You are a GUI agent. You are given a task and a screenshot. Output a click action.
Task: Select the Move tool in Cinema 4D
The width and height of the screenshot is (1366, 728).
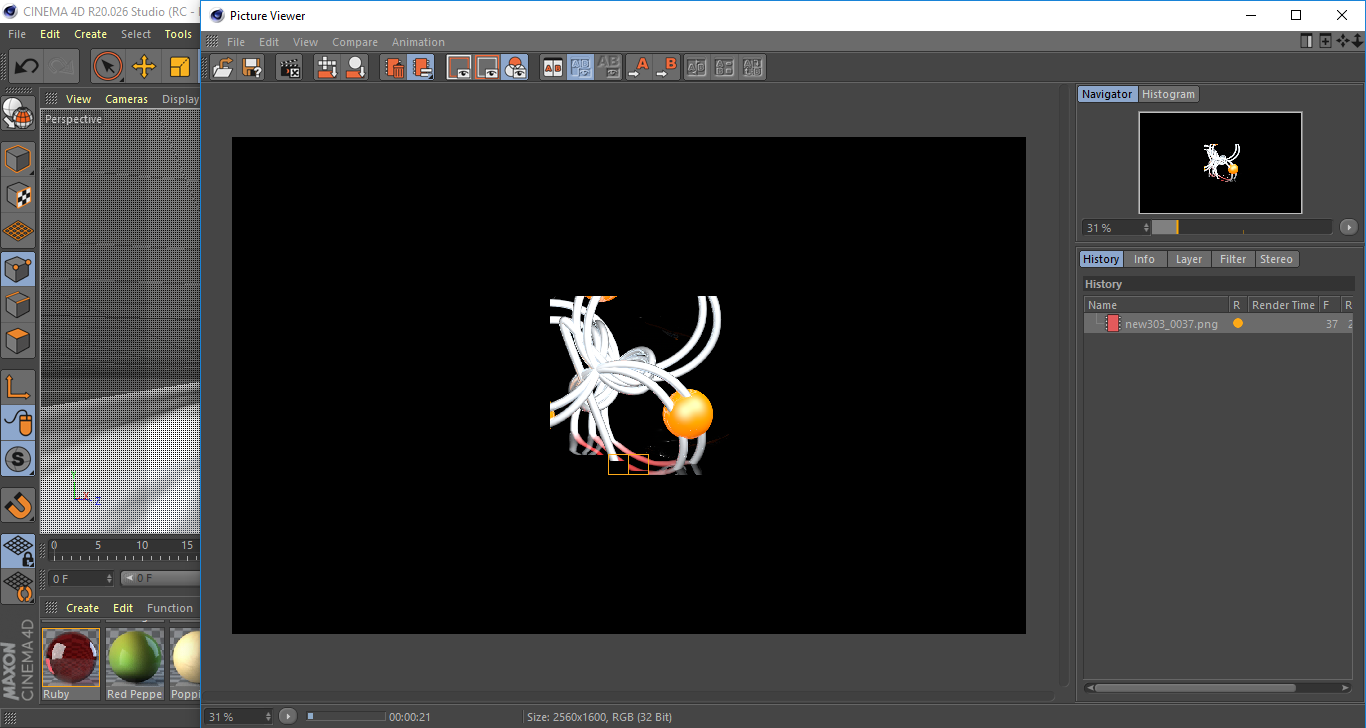(144, 67)
